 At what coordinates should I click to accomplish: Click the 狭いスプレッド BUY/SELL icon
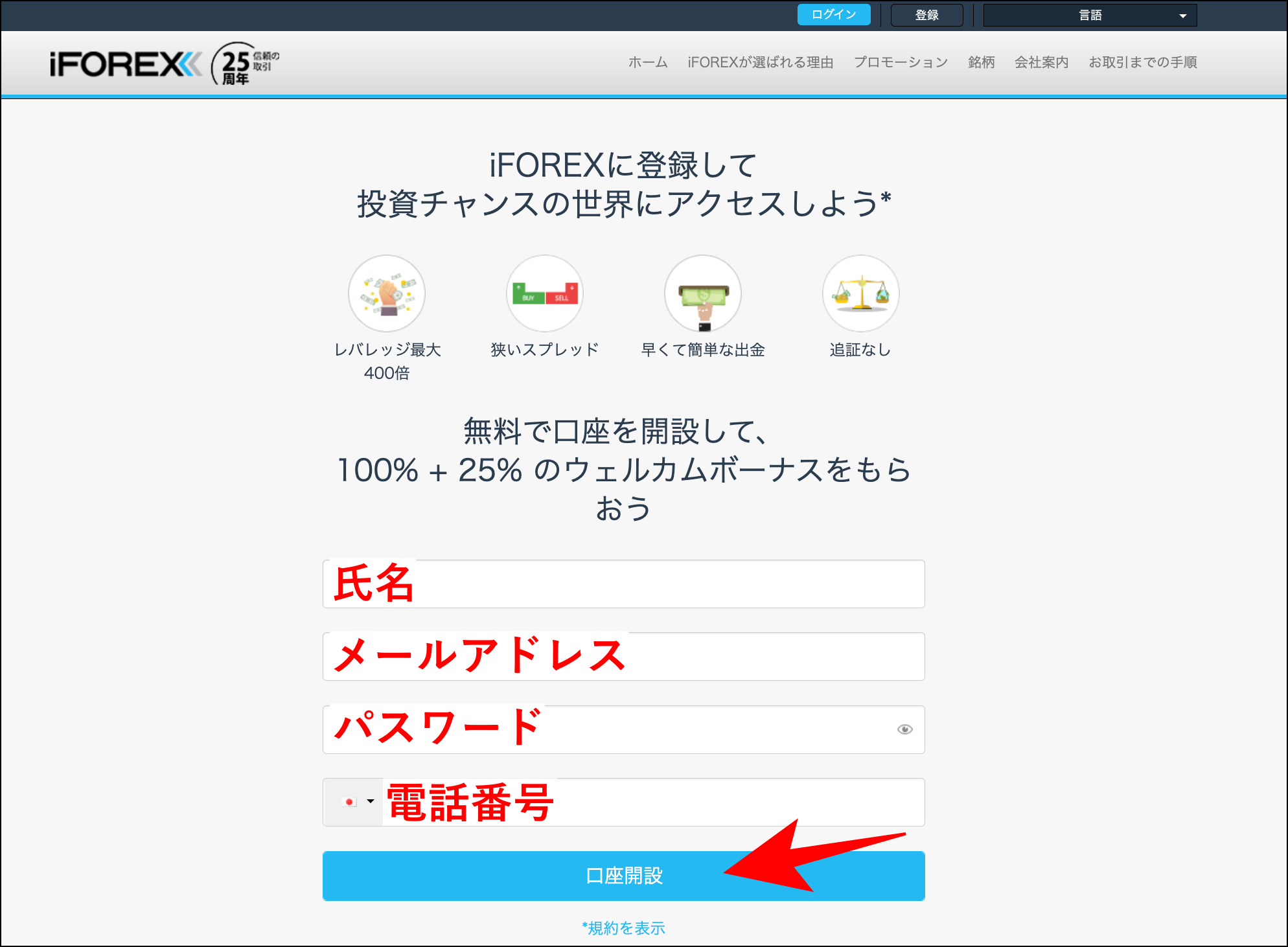click(x=544, y=293)
